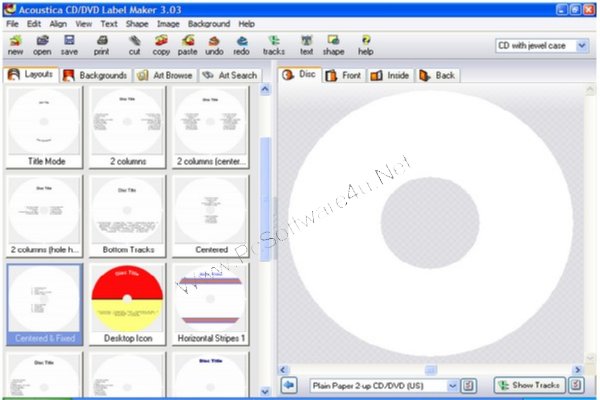Click layouts list scroll down arrow
The height and width of the screenshot is (400, 600).
click(265, 391)
